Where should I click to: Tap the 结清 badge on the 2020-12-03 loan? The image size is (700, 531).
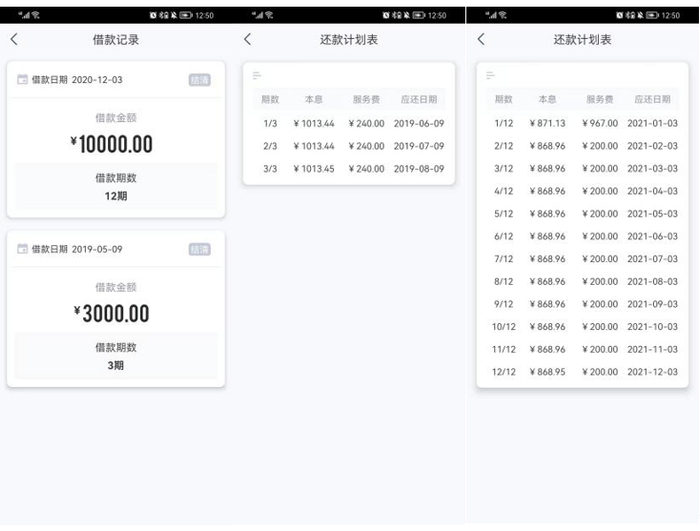pos(200,80)
